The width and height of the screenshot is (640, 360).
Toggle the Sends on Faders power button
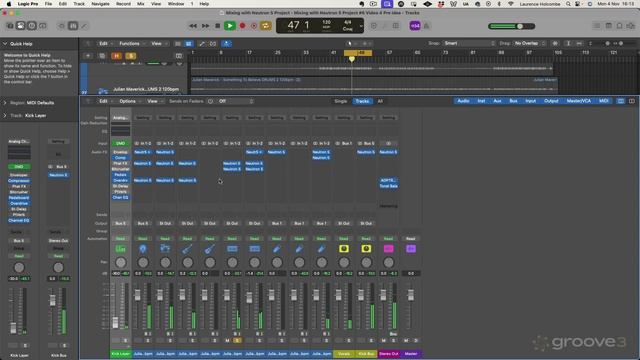coord(210,101)
